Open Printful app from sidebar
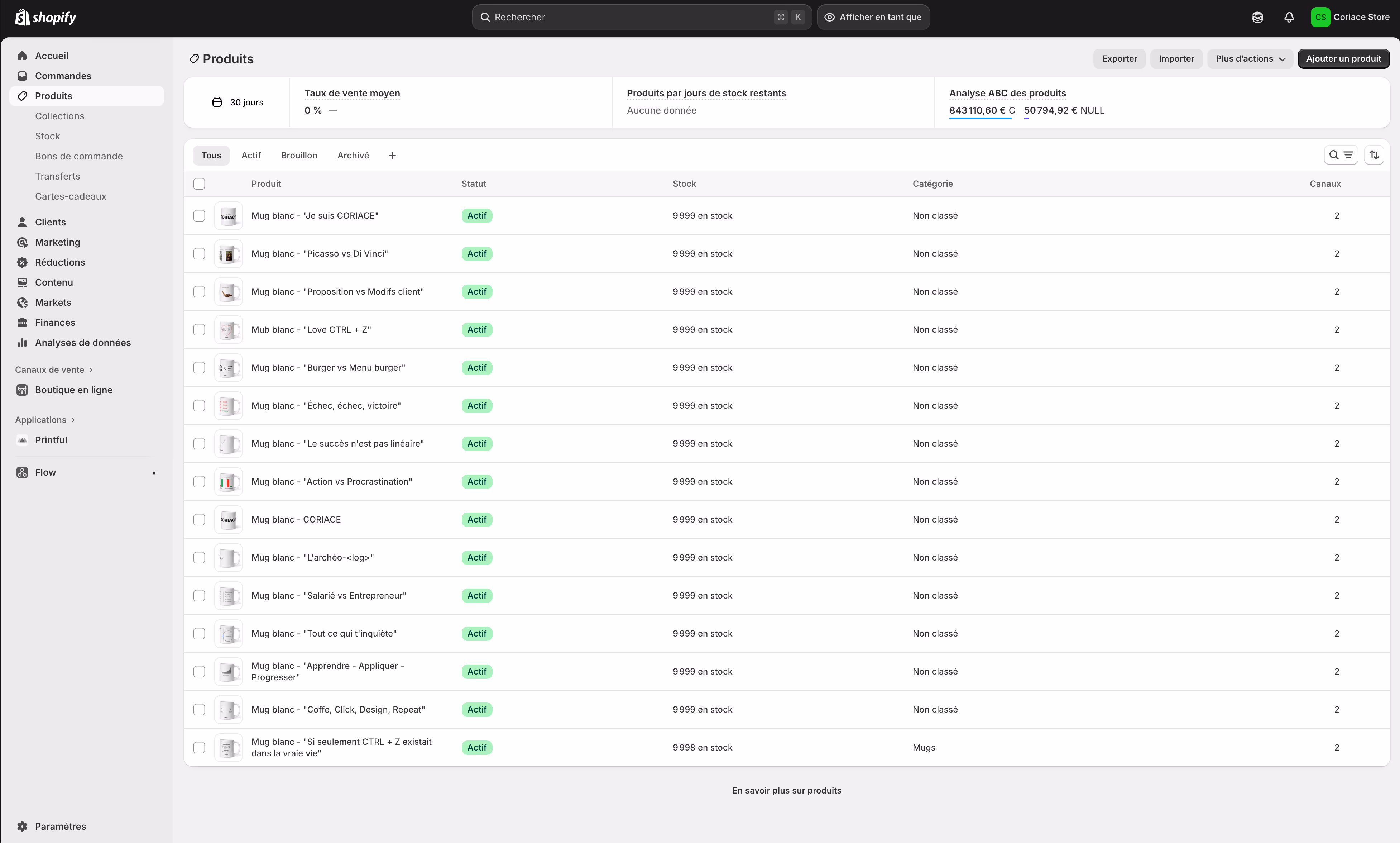The image size is (1400, 843). tap(51, 440)
